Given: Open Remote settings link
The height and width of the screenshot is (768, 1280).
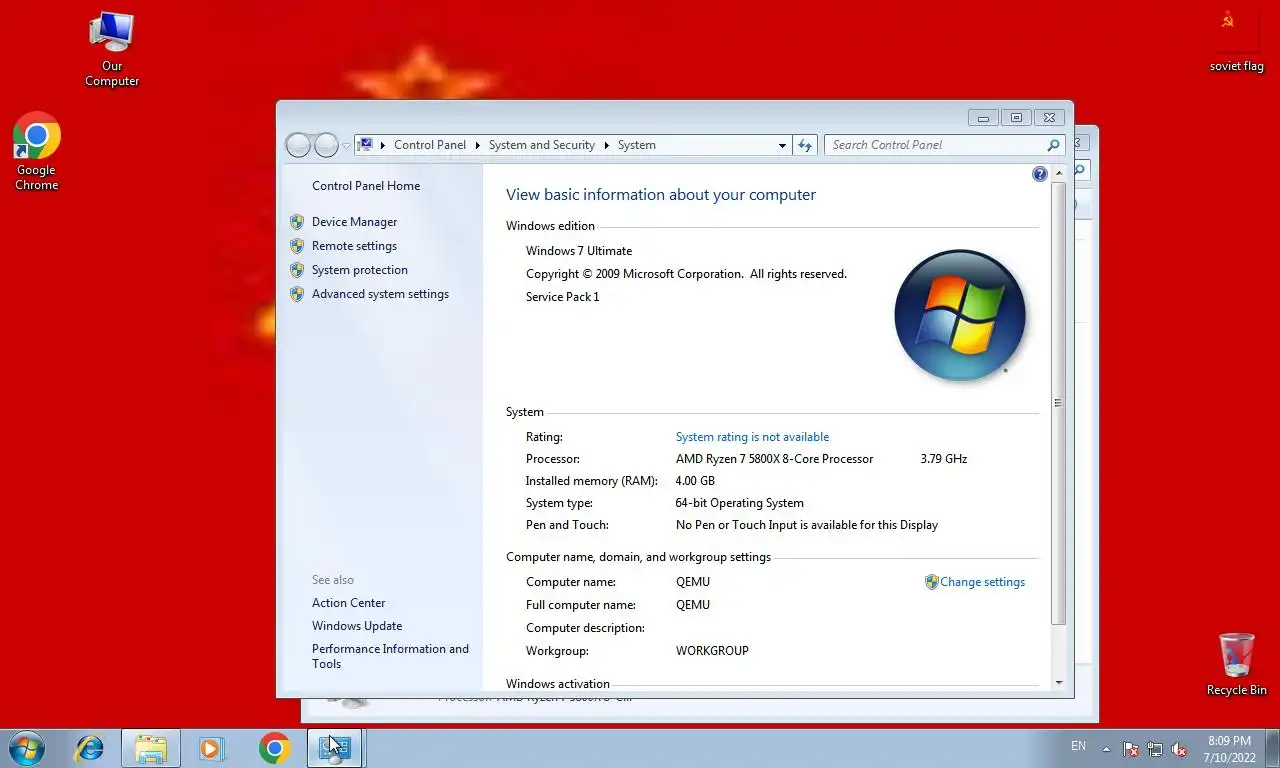Looking at the screenshot, I should 354,246.
